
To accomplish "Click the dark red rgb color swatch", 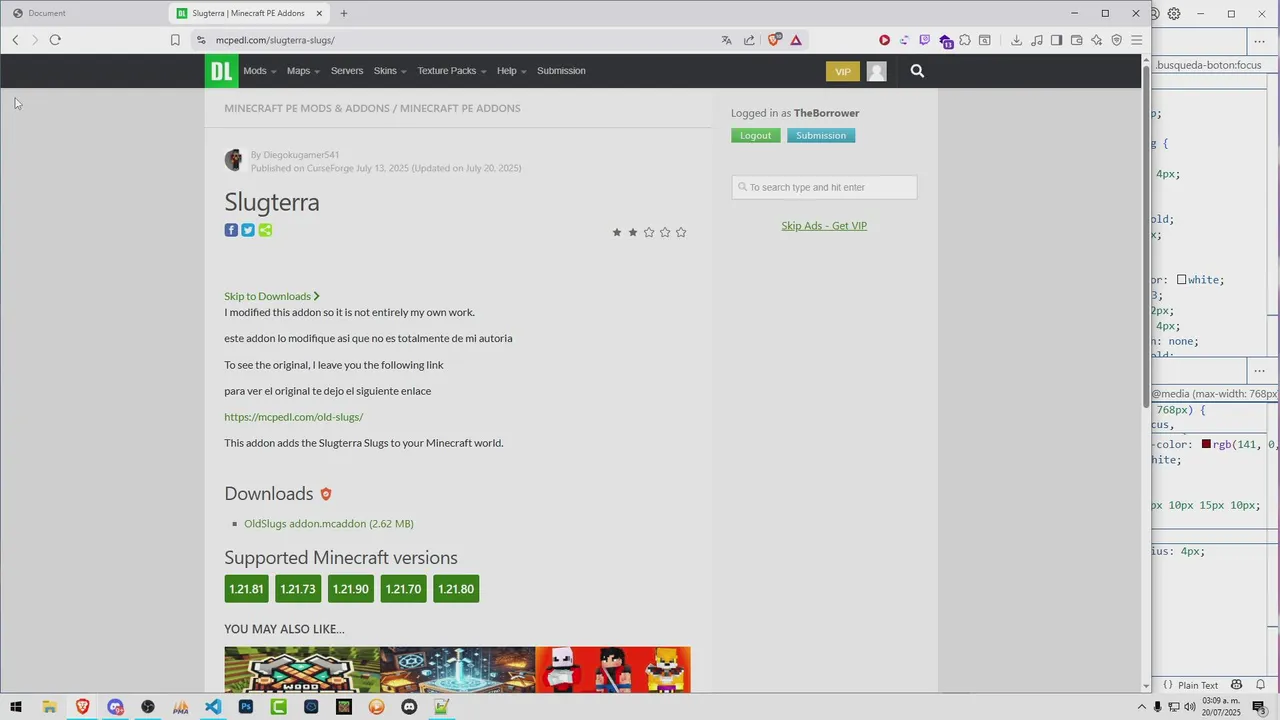I will [1206, 444].
